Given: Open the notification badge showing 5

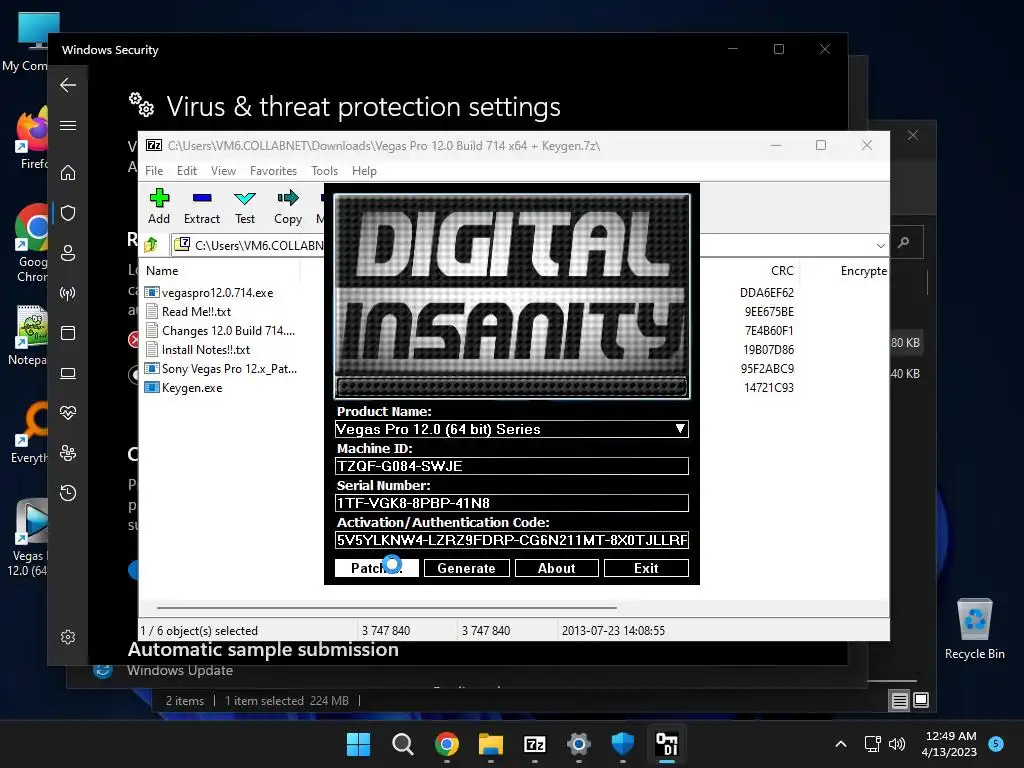Looking at the screenshot, I should click(995, 743).
